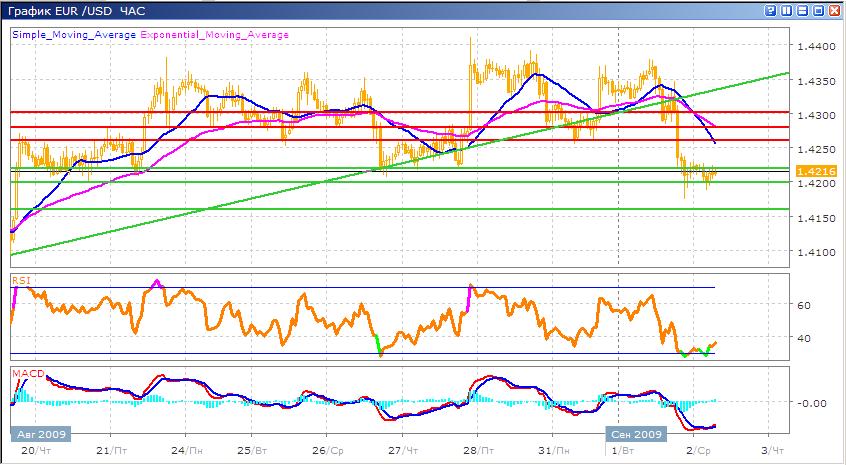Click the 27/Чт date on time axis
This screenshot has height=465, width=846.
pos(402,451)
